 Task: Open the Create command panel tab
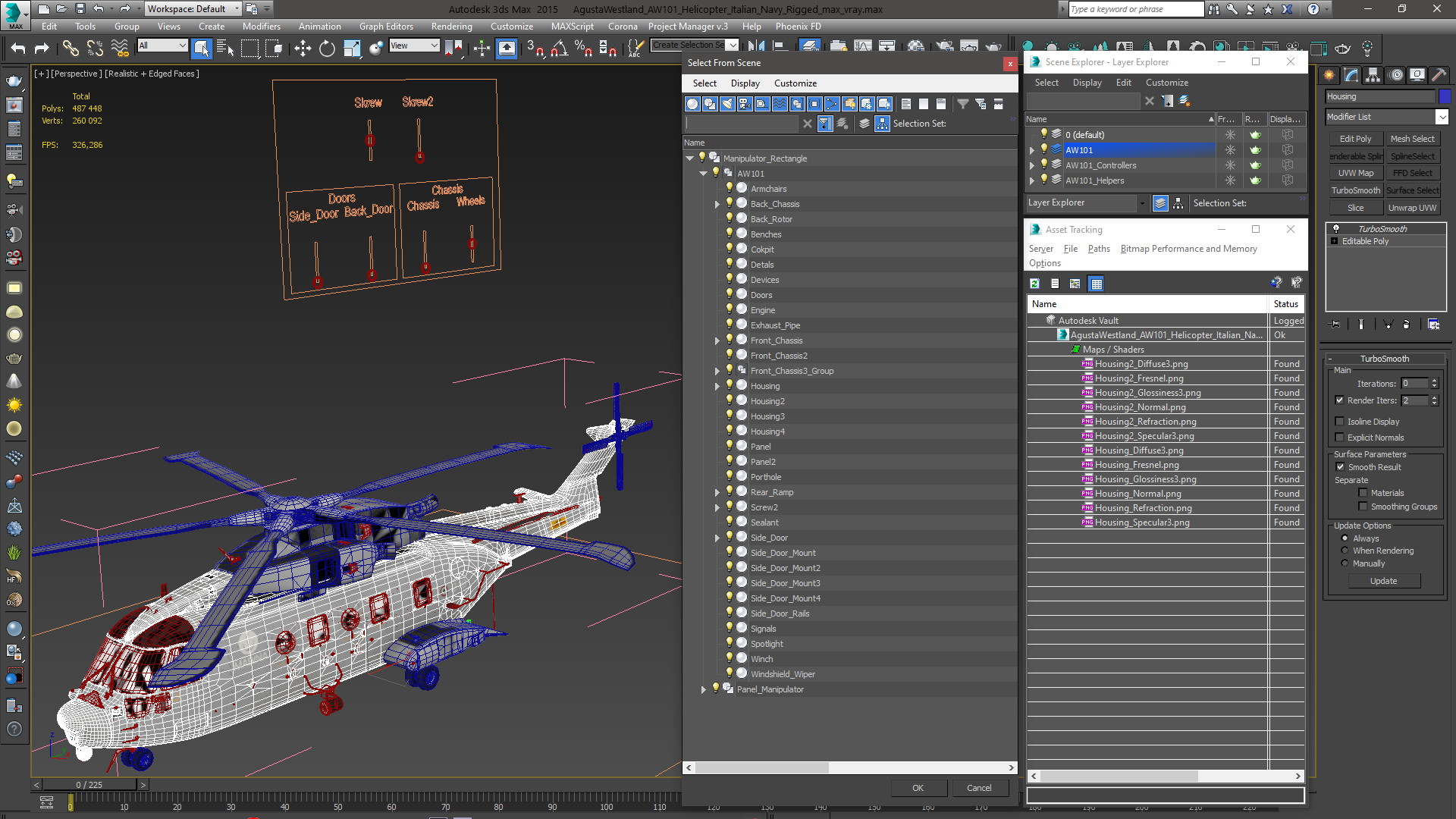point(1329,75)
